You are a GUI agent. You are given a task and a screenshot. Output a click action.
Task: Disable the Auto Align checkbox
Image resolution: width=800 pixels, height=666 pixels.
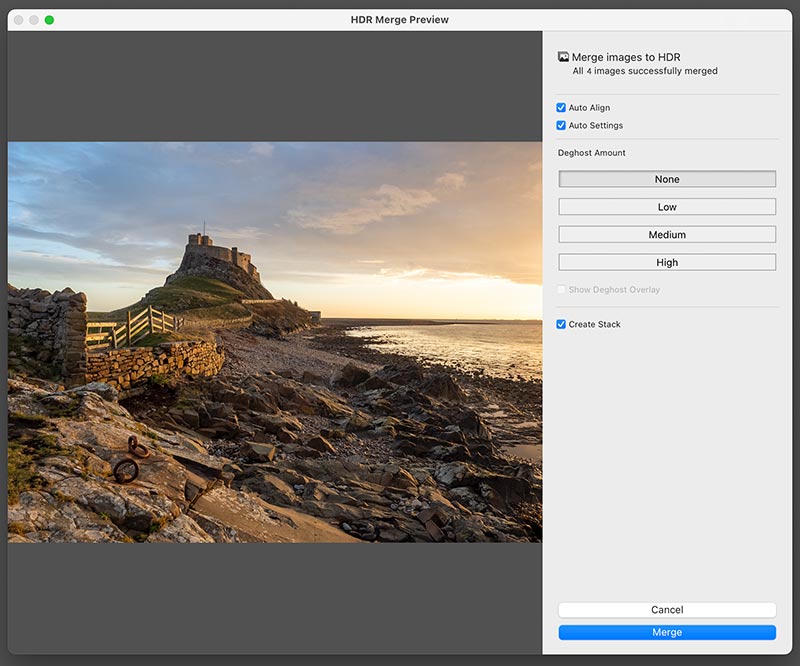(x=561, y=108)
